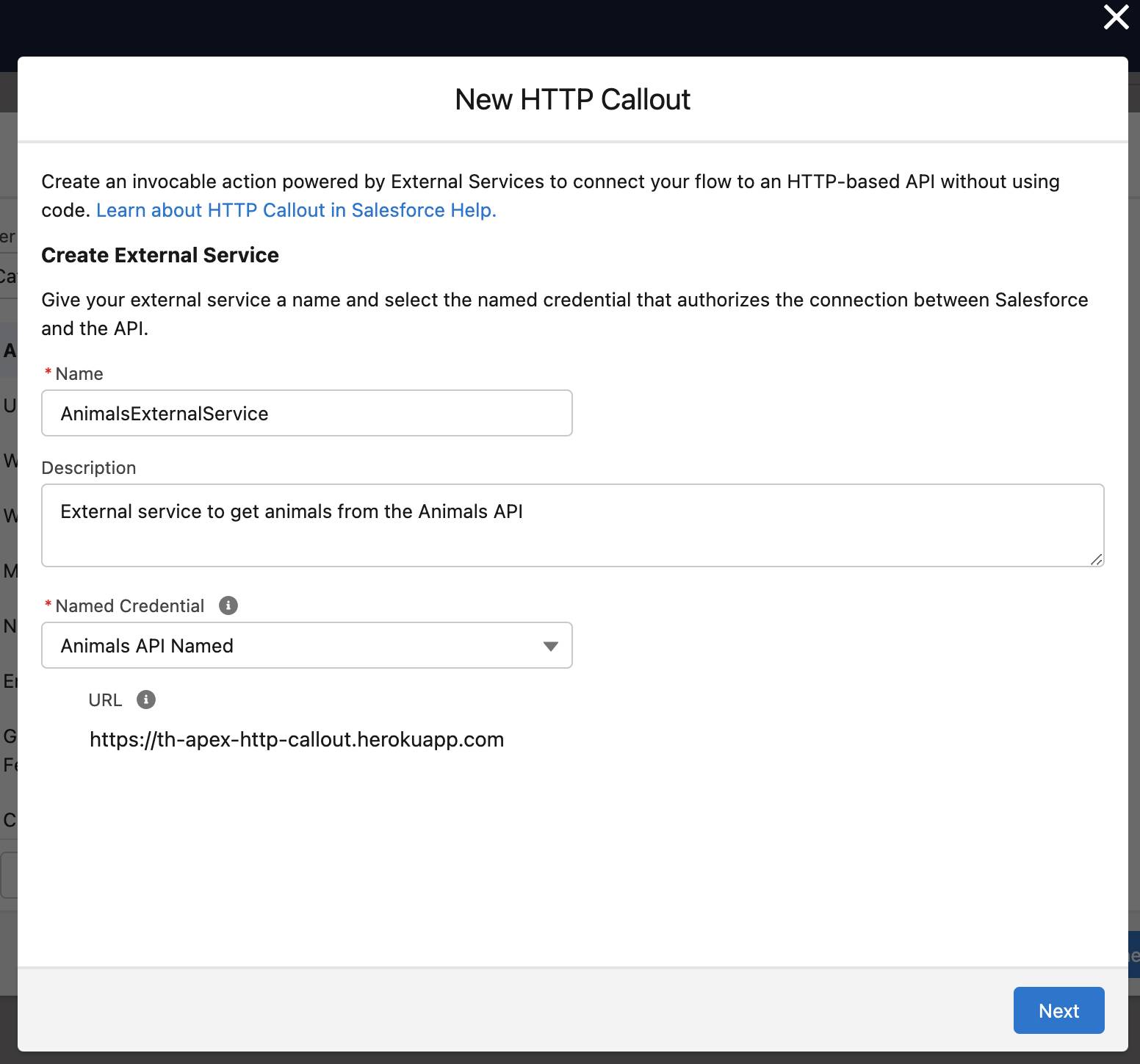Click the info bubble next to Named Credential
Viewport: 1140px width, 1064px height.
click(228, 605)
